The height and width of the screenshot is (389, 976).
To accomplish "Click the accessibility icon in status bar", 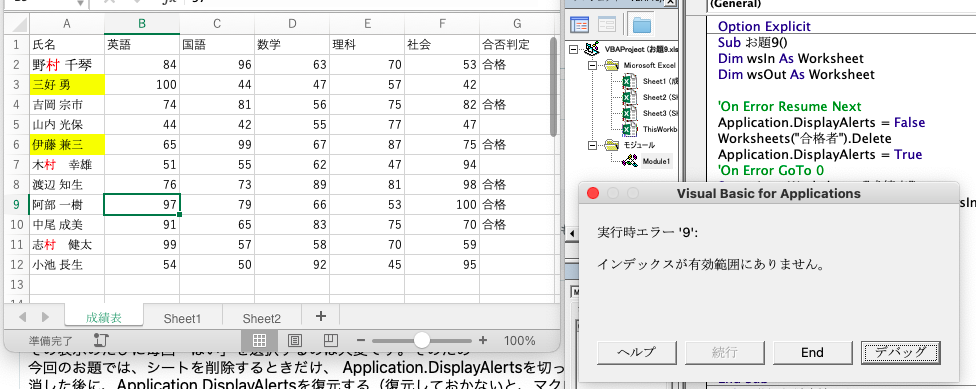I will pyautogui.click(x=101, y=340).
